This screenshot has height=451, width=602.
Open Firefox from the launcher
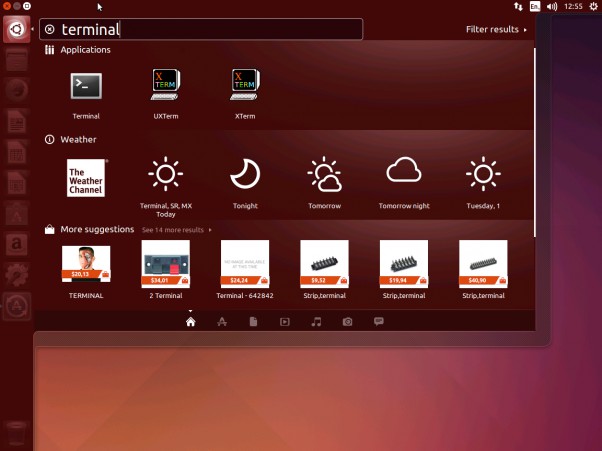tap(17, 90)
